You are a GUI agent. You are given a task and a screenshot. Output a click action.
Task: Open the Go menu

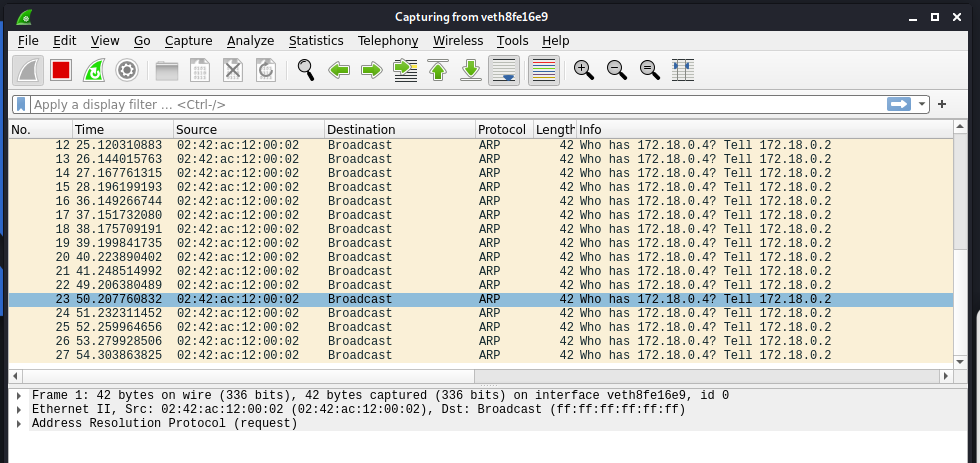pyautogui.click(x=142, y=41)
